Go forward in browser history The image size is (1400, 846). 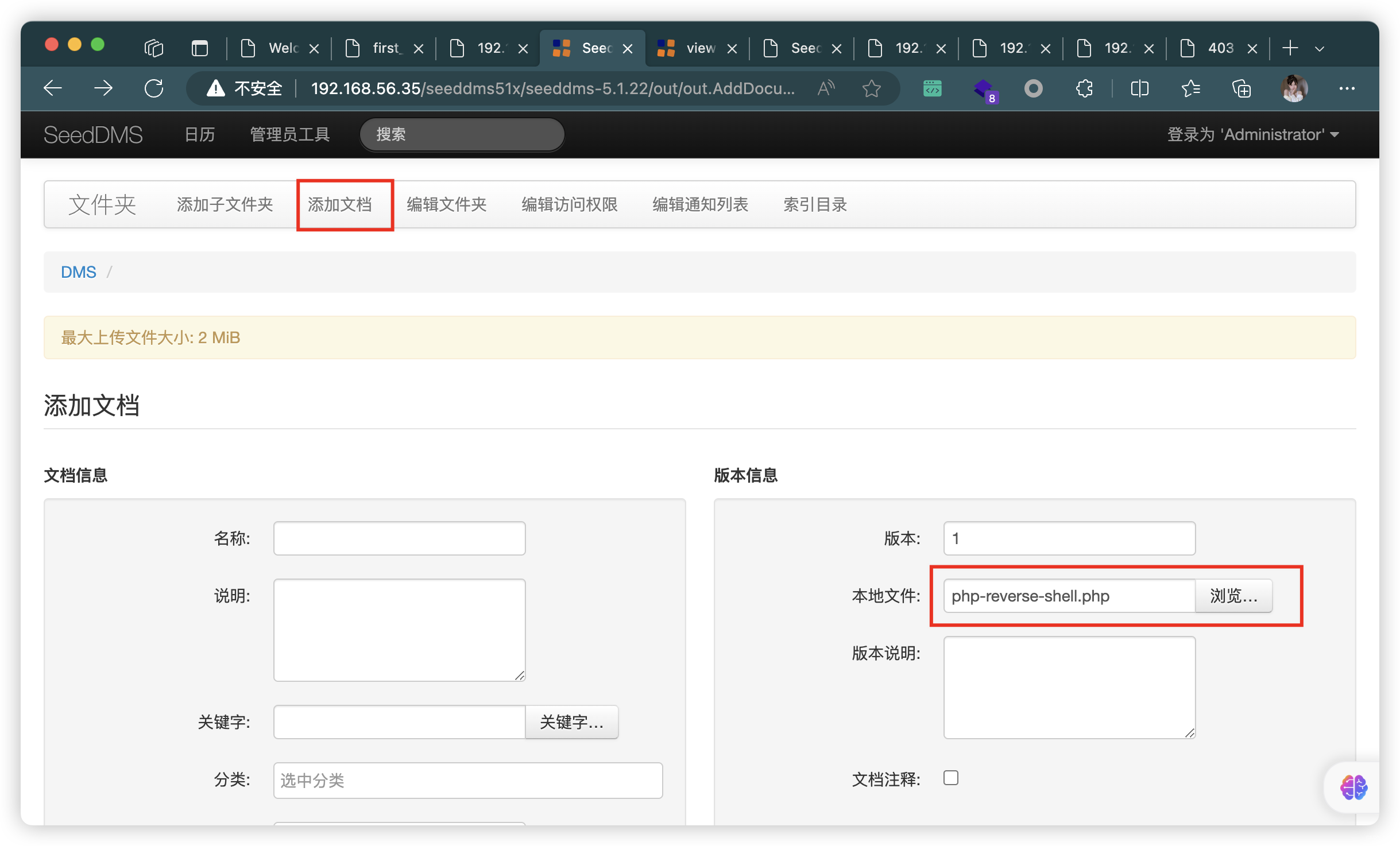(x=103, y=88)
